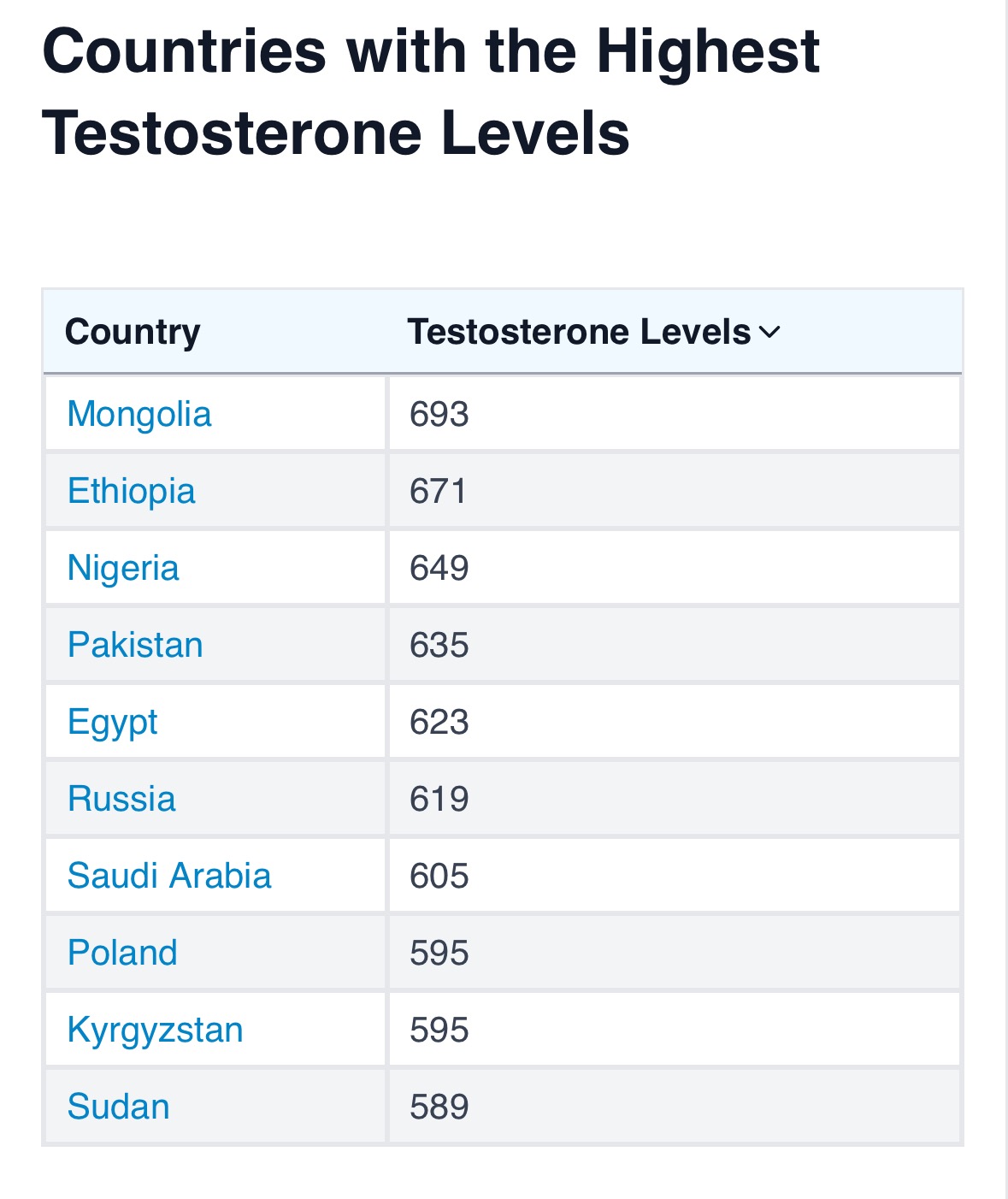This screenshot has width=1008, height=1199.
Task: Click the 649 value for Nigeria
Action: (x=439, y=569)
